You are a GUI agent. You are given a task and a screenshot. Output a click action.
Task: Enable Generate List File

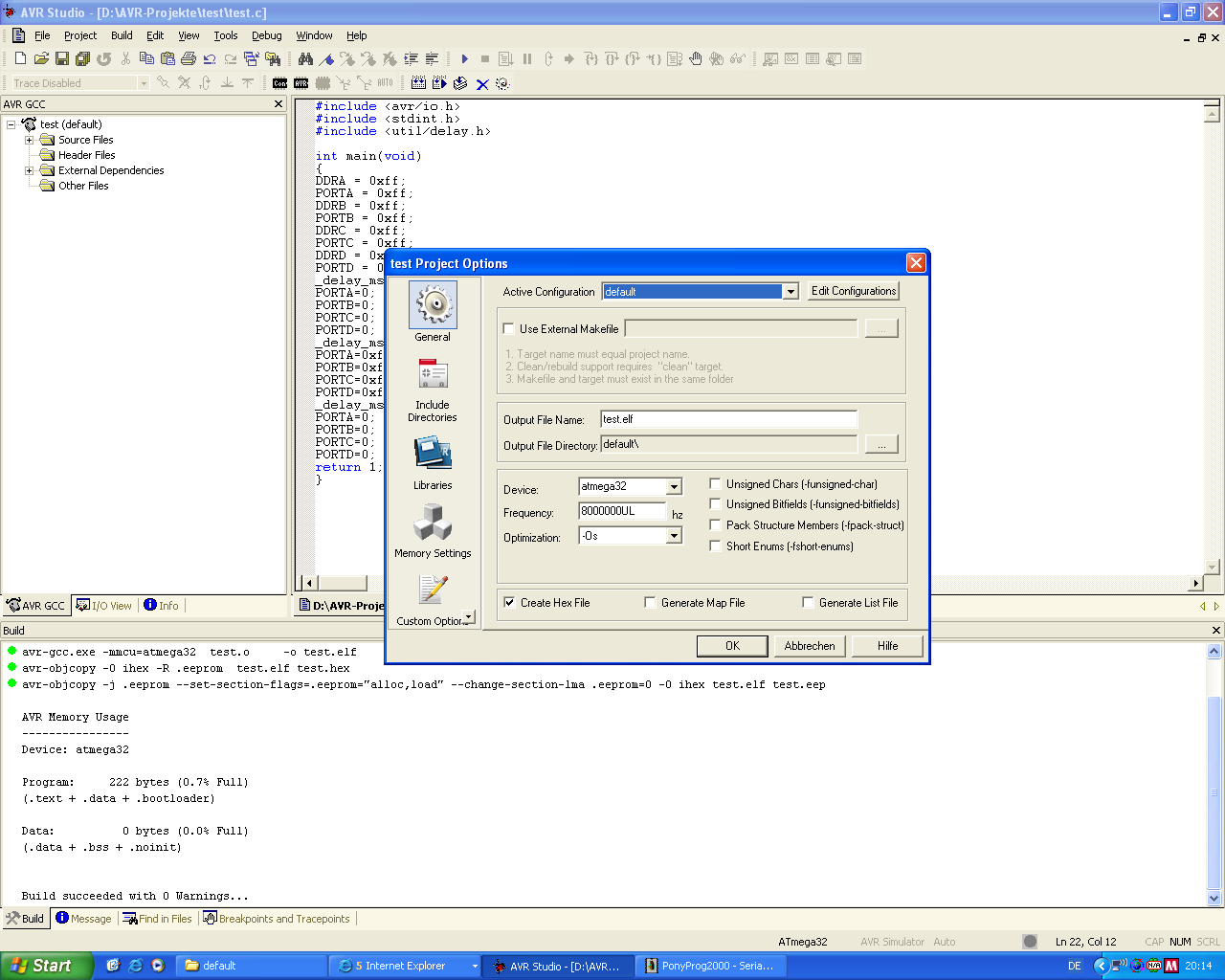coord(808,603)
